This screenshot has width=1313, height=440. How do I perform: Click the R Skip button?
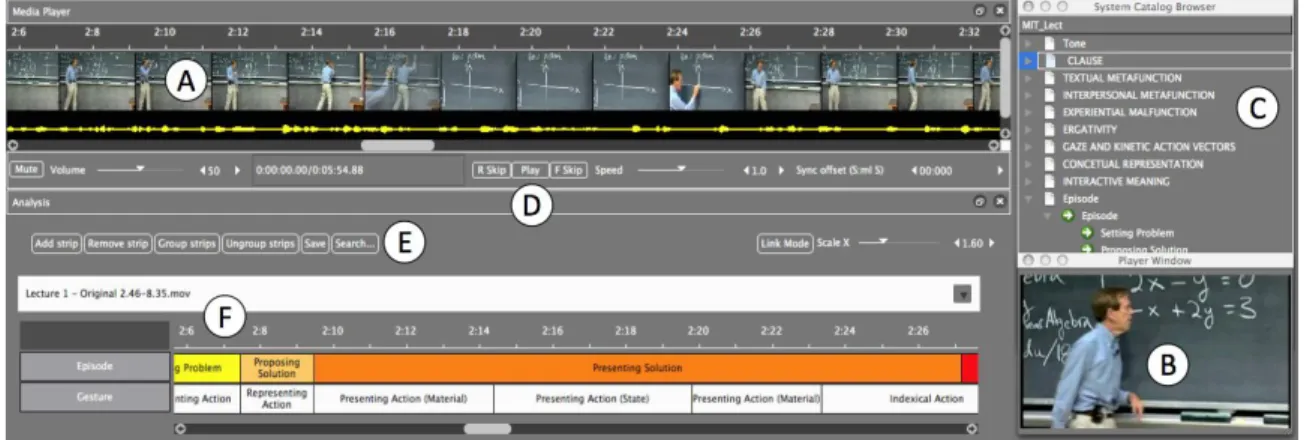(x=492, y=170)
